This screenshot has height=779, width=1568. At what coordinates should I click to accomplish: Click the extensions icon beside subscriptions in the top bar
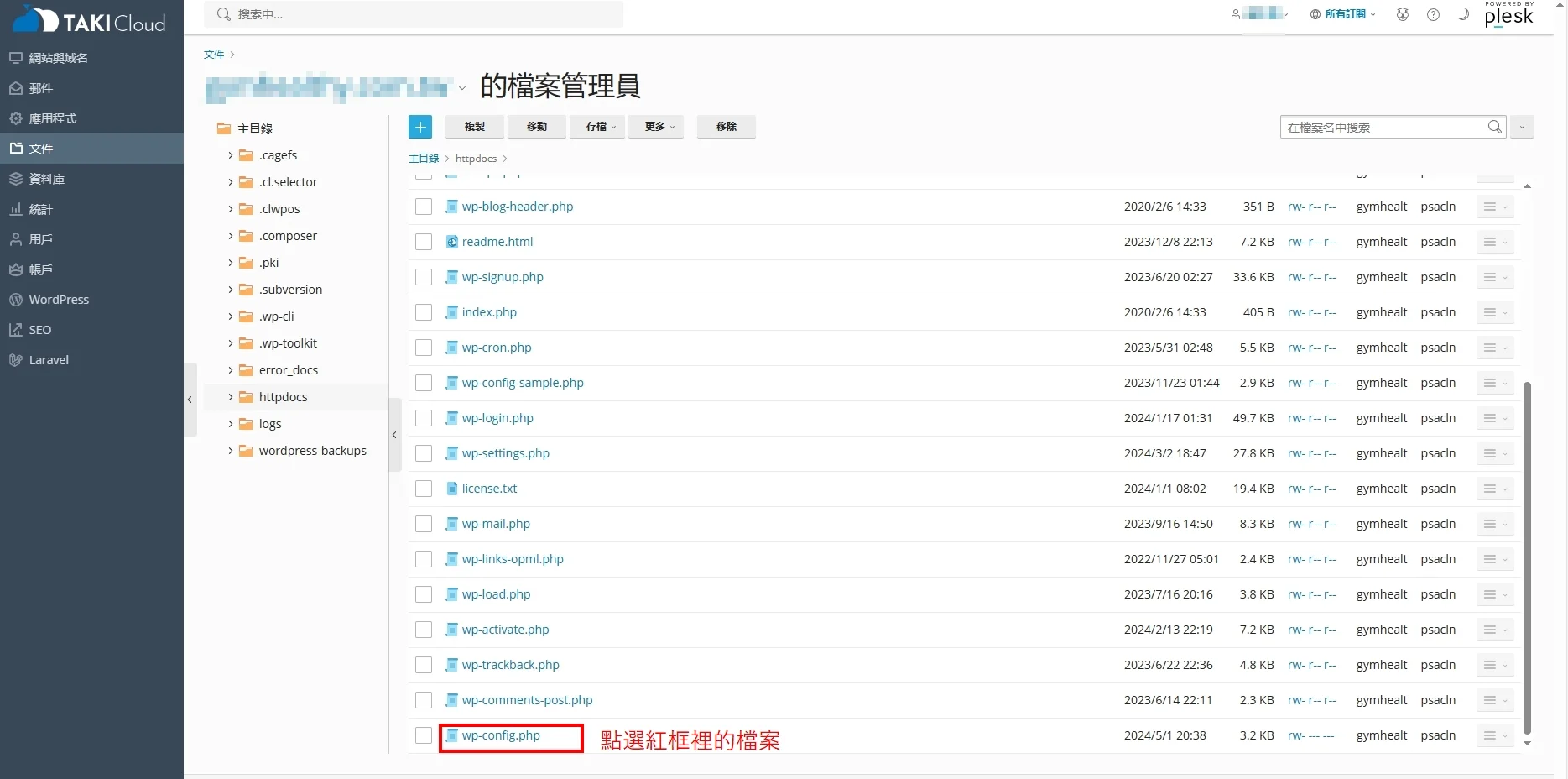click(x=1402, y=14)
